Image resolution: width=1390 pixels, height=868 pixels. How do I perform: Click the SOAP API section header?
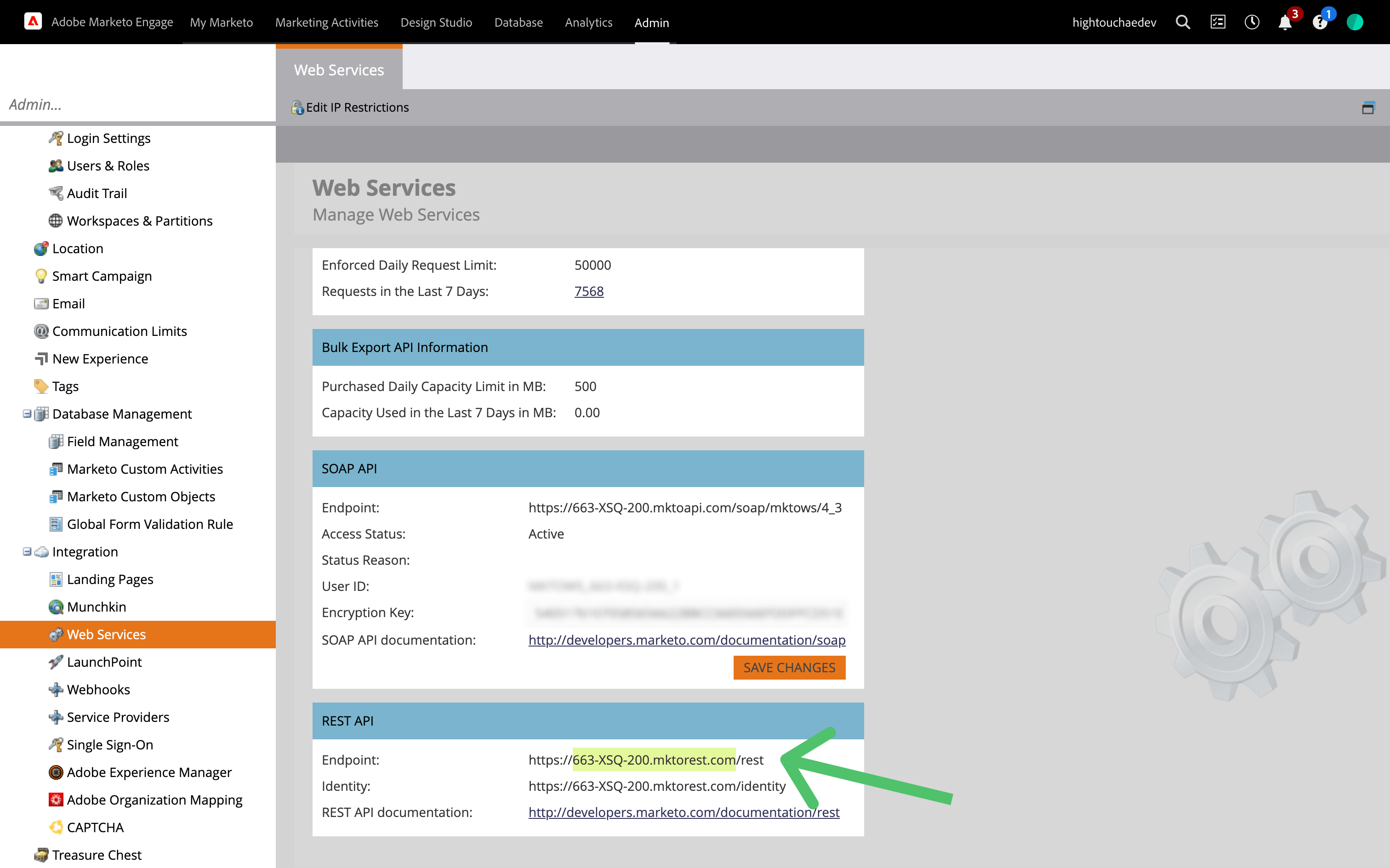tap(588, 468)
